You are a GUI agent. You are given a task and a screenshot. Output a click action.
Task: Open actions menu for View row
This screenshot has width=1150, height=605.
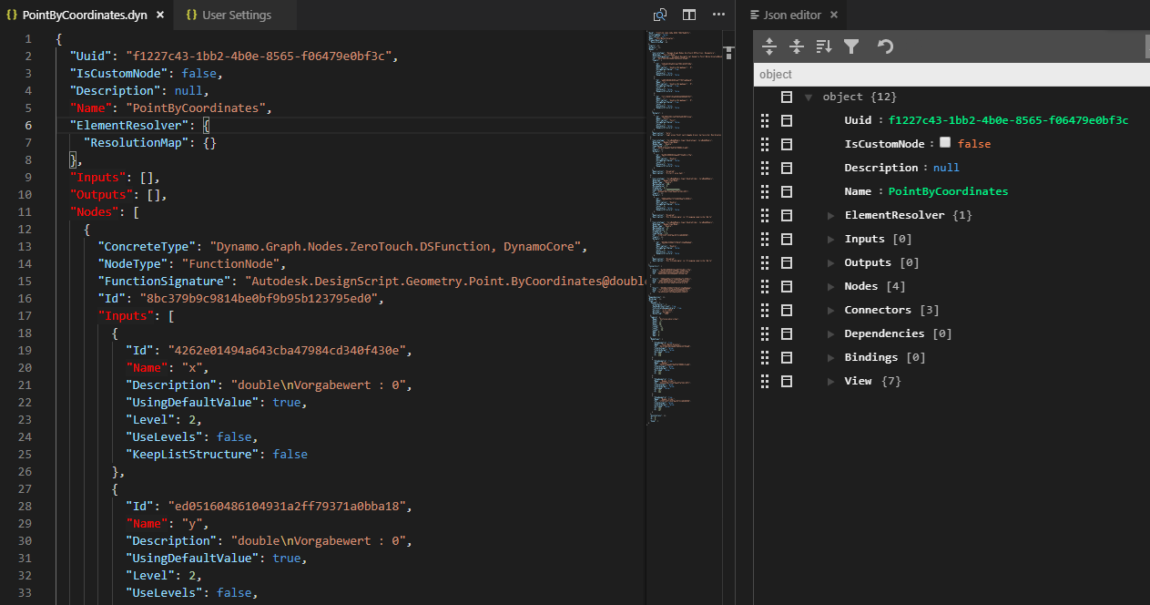click(786, 381)
